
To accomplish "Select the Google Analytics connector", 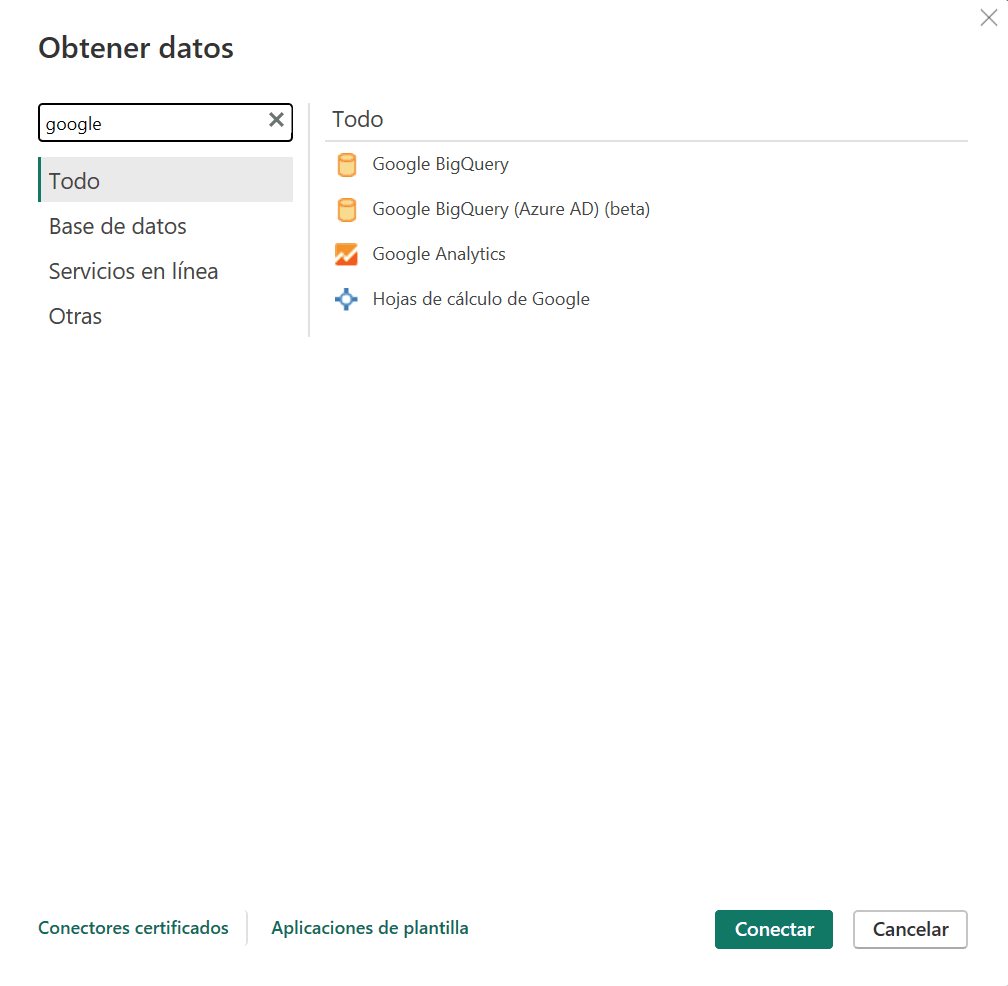I will 438,254.
